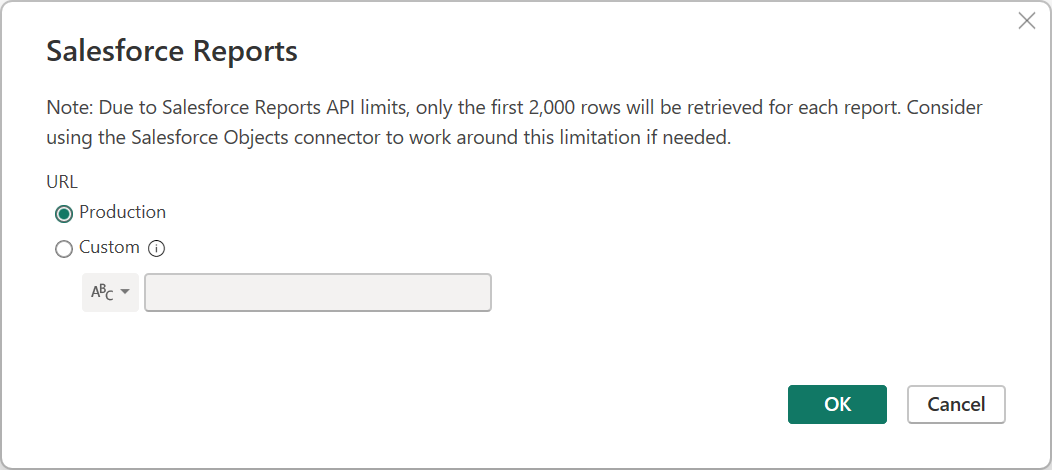Image resolution: width=1052 pixels, height=470 pixels.
Task: Click the Salesforce Reports dialog title
Action: click(172, 51)
